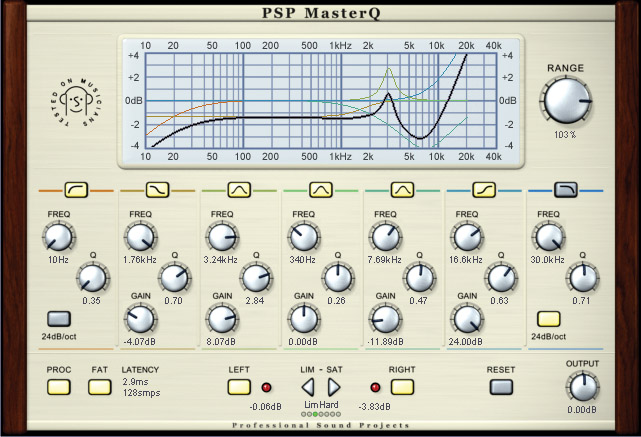
Task: Select previous Lim-Sat mode with left arrow
Action: (308, 387)
